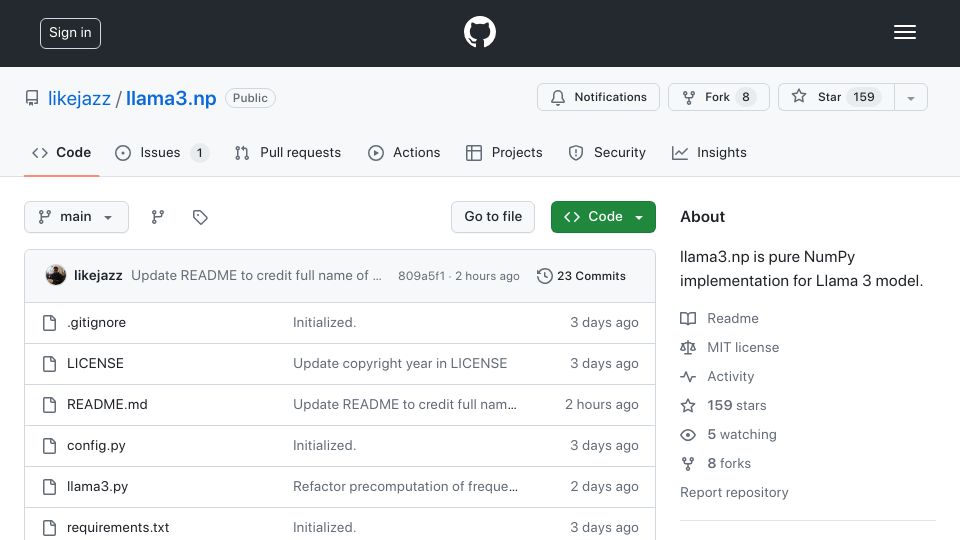Open the likejazz owner profile link

click(80, 99)
